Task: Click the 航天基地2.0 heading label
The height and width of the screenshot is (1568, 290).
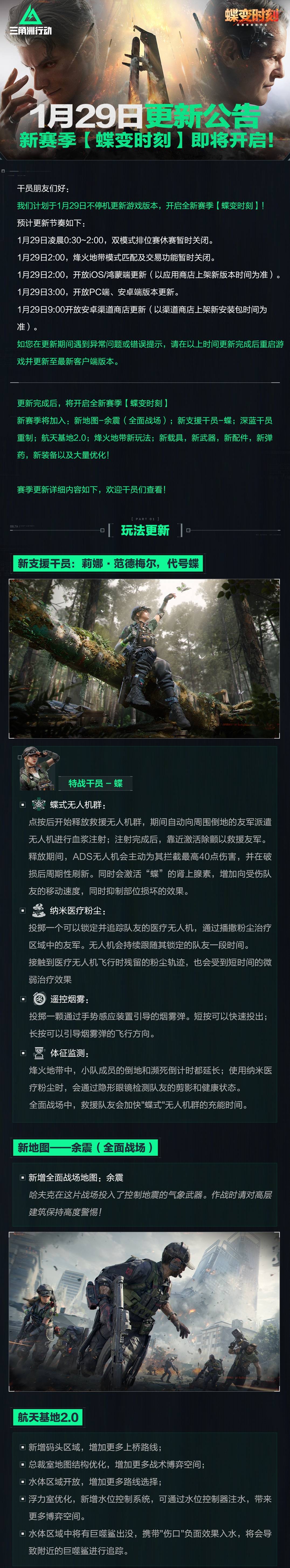Action: (47, 1417)
